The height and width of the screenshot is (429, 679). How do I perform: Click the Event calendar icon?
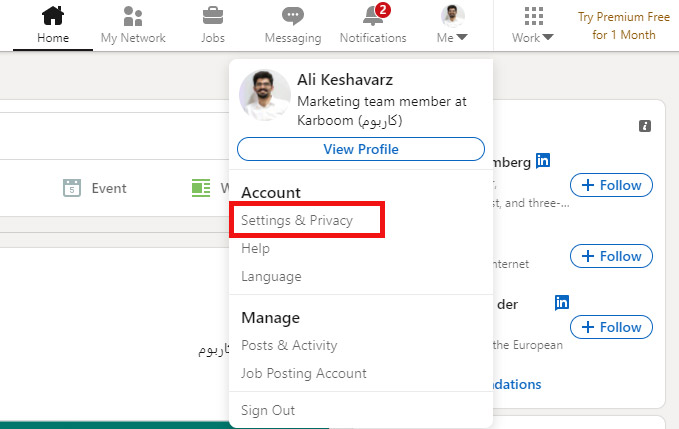click(x=71, y=188)
